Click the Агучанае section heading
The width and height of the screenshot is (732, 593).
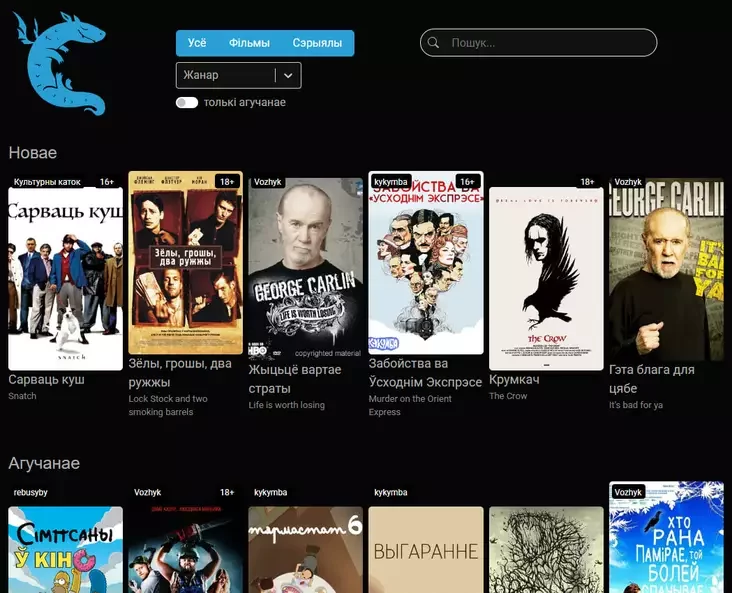tap(44, 463)
